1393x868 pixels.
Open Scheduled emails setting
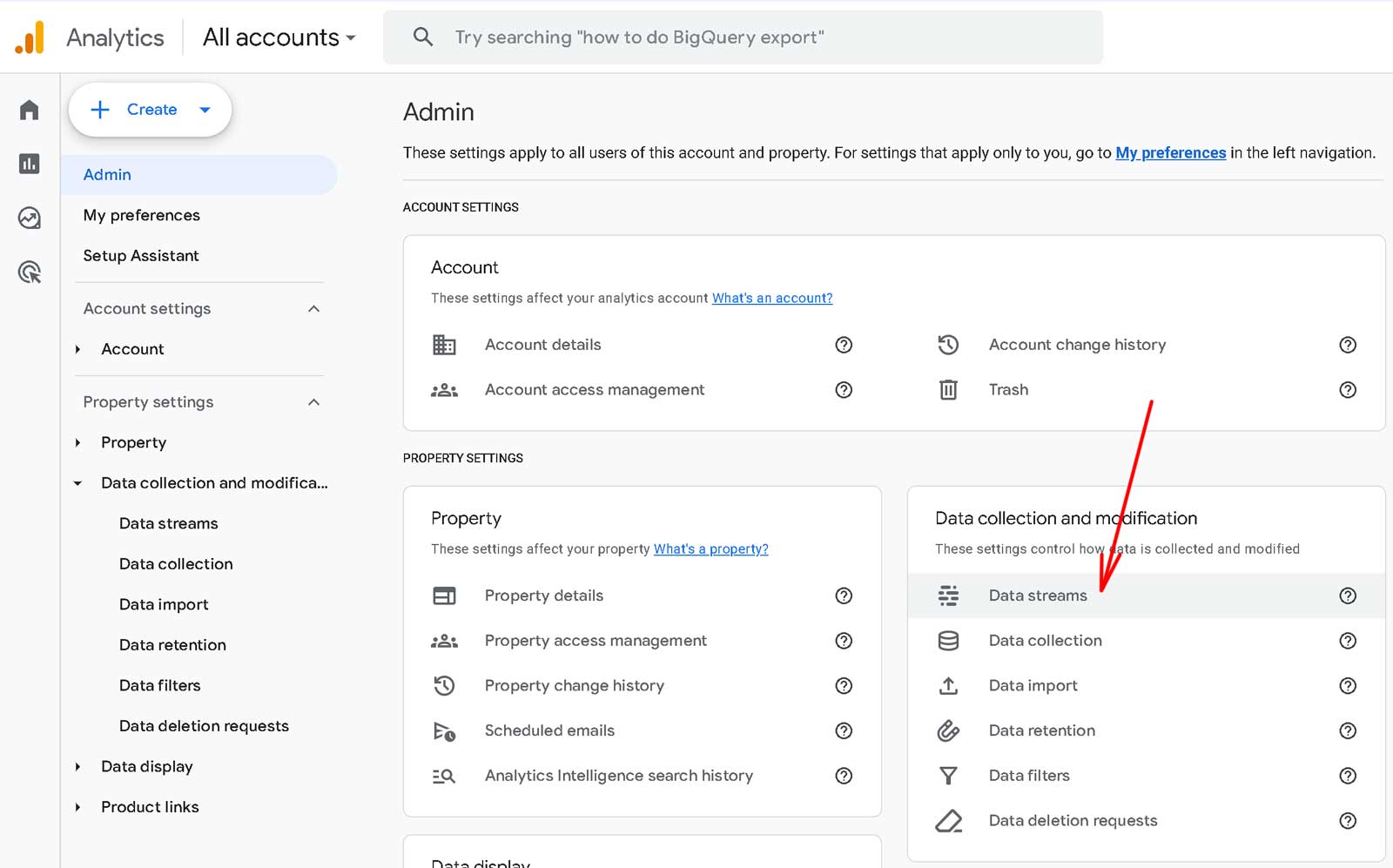549,731
